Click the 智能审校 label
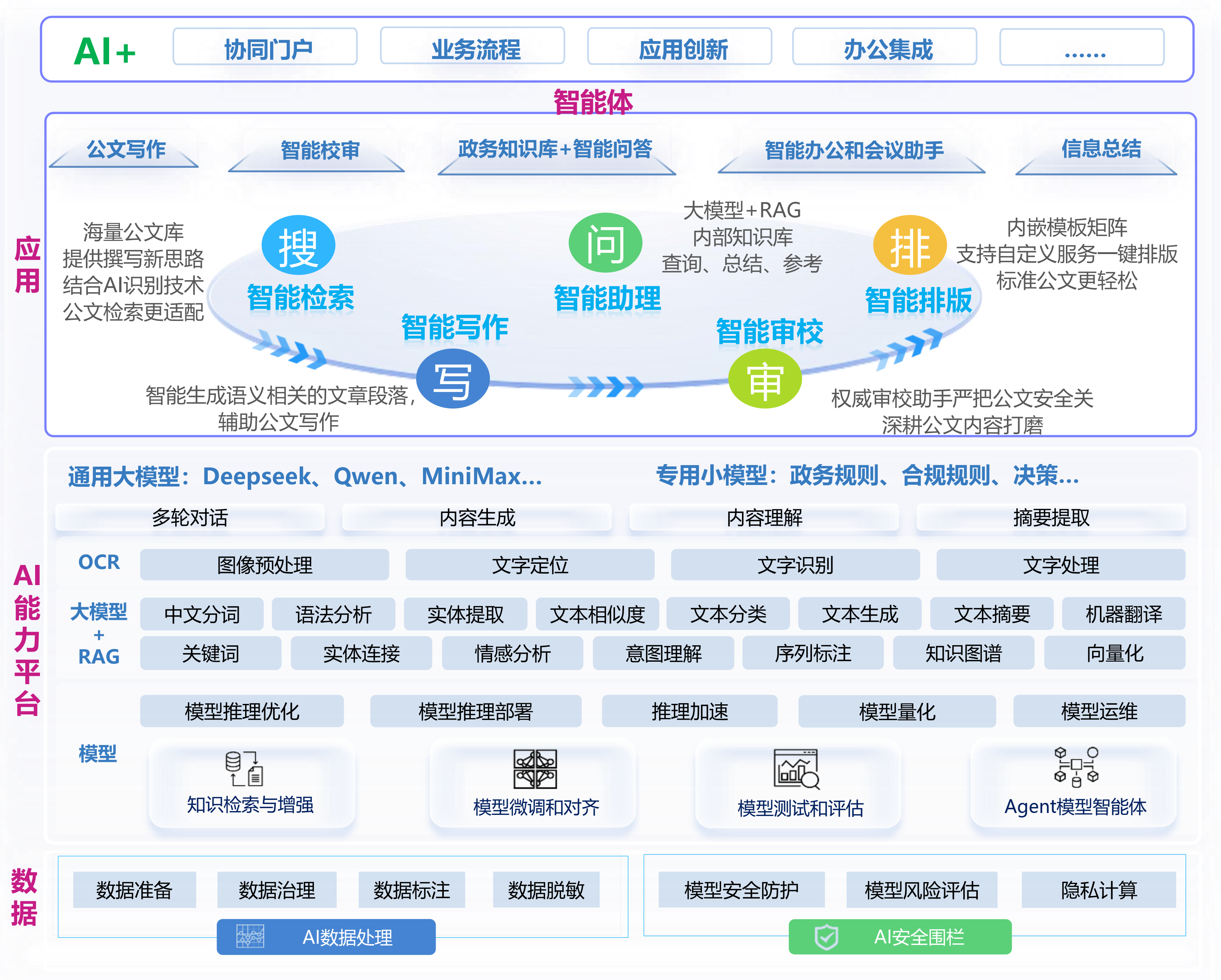 click(x=770, y=332)
